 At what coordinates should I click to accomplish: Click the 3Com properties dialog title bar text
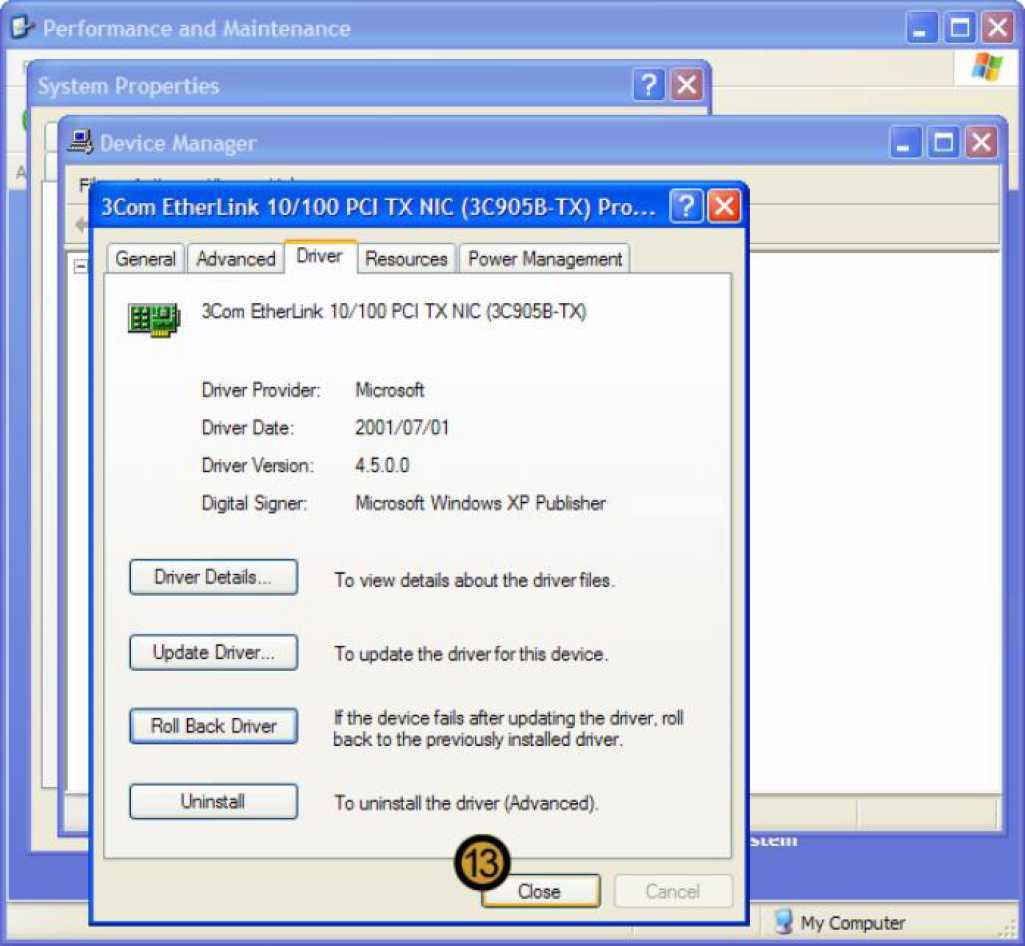[x=378, y=207]
